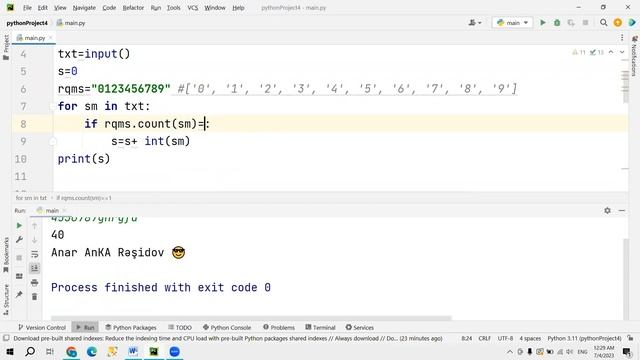Clear all console output with trash icon
640x360 pixels.
coord(35,297)
